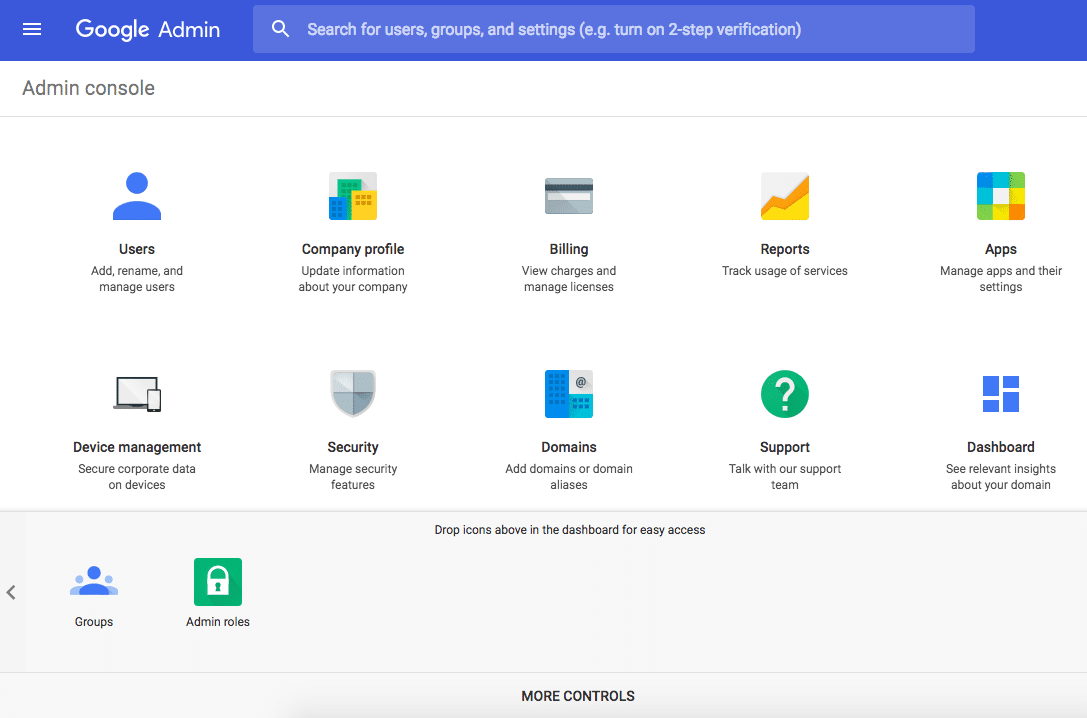Click 'Add, rename, and manage users' text
The height and width of the screenshot is (718, 1087).
(137, 278)
